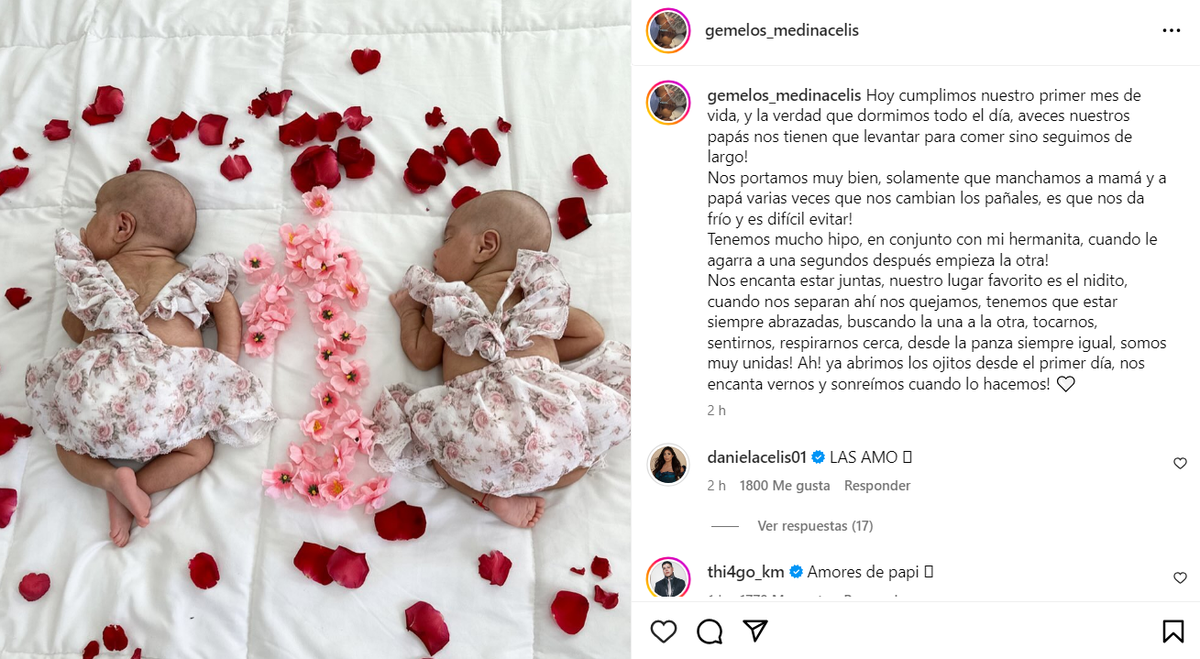Image resolution: width=1200 pixels, height=659 pixels.
Task: Like thi4go_km's comment with small heart
Action: point(1180,578)
